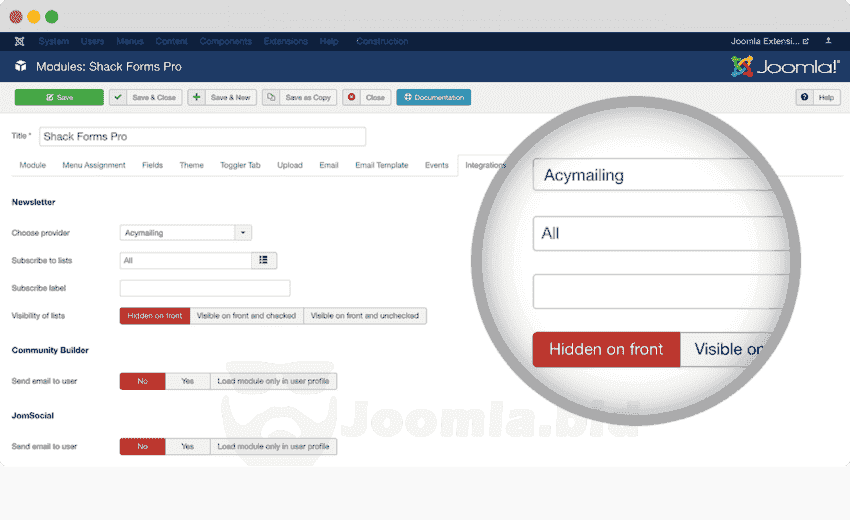The height and width of the screenshot is (520, 850).
Task: Click the red Close icon
Action: (x=352, y=97)
